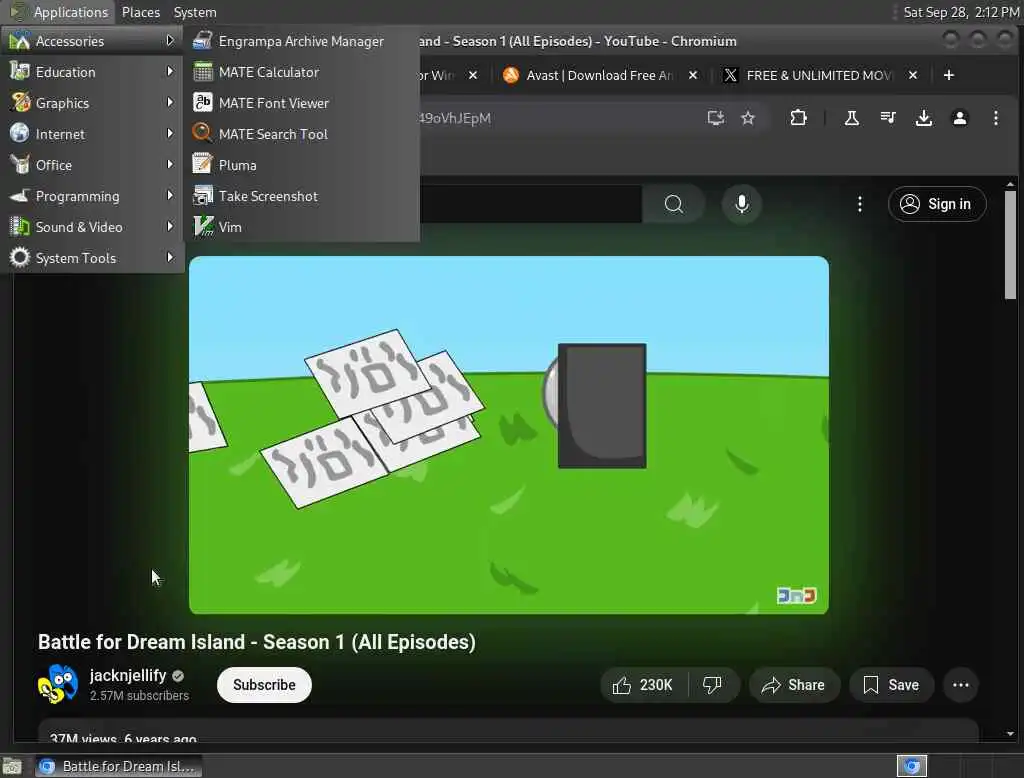This screenshot has height=778, width=1024.
Task: Close the partially hidden Win tab
Action: (473, 75)
